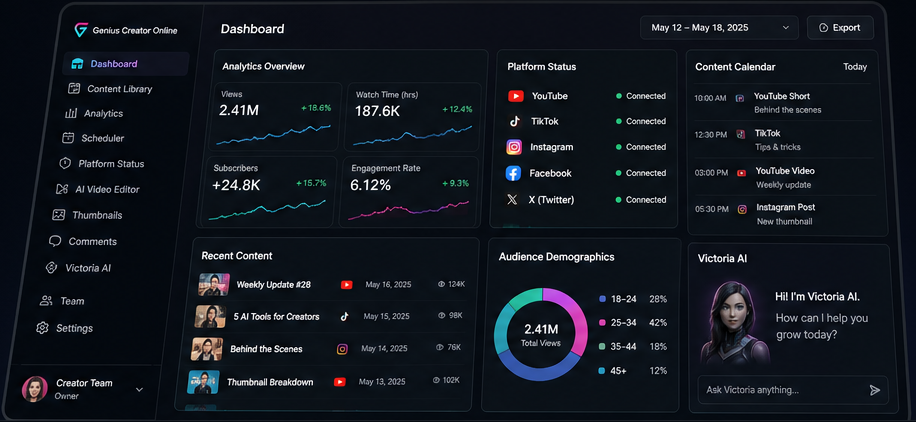Image resolution: width=916 pixels, height=422 pixels.
Task: Click the Instagram logo in Platform Status
Action: point(514,147)
